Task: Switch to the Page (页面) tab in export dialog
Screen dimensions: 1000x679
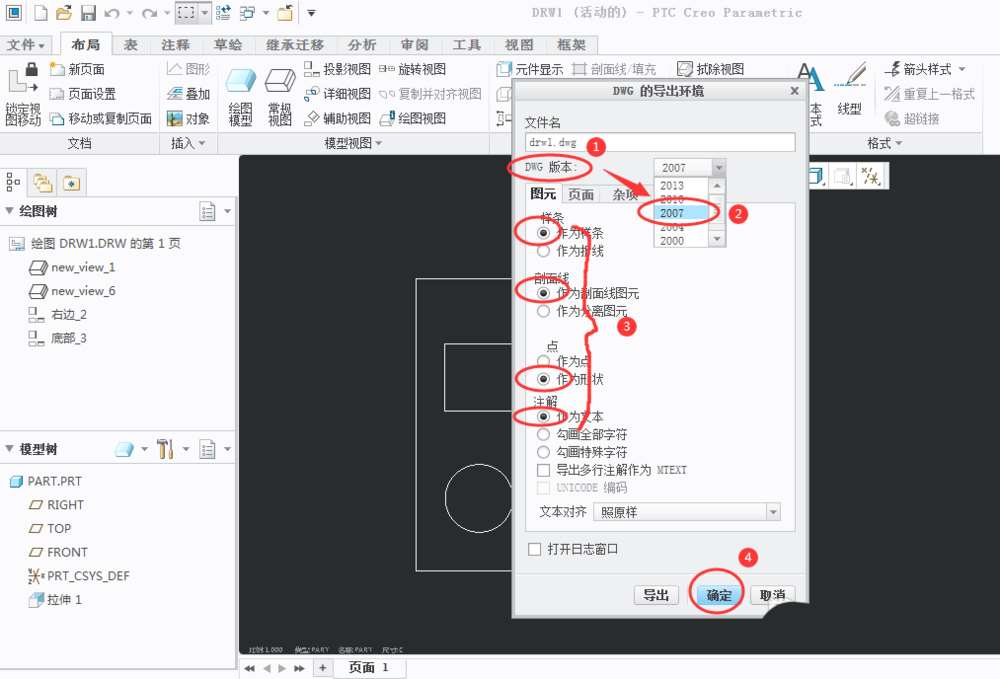Action: point(581,194)
